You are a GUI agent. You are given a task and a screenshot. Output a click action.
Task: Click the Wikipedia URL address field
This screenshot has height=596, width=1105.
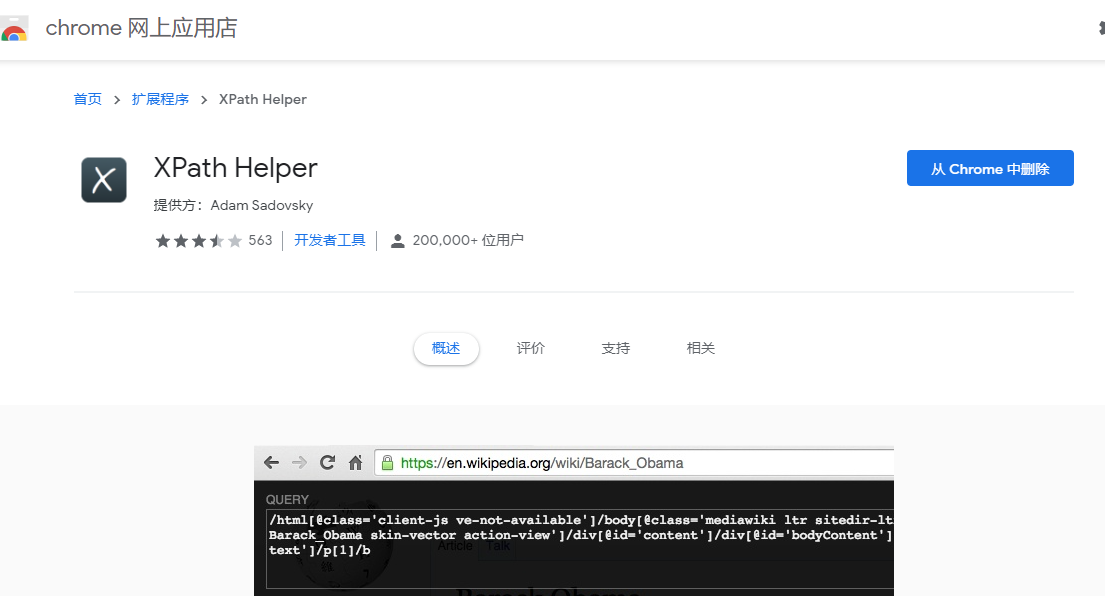[x=634, y=463]
